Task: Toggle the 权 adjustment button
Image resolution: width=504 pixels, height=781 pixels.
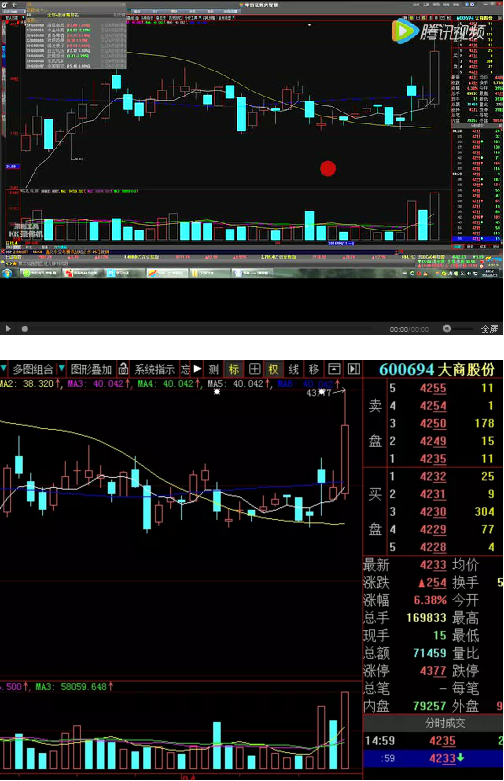Action: click(273, 369)
